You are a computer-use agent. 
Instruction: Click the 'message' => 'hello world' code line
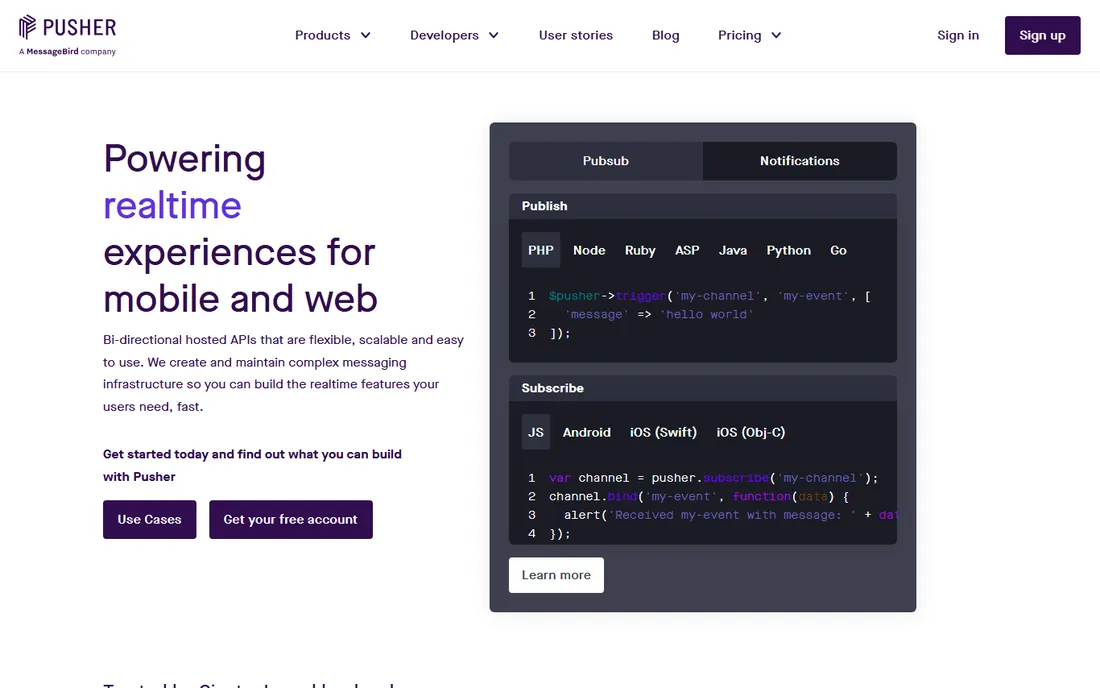pos(658,314)
